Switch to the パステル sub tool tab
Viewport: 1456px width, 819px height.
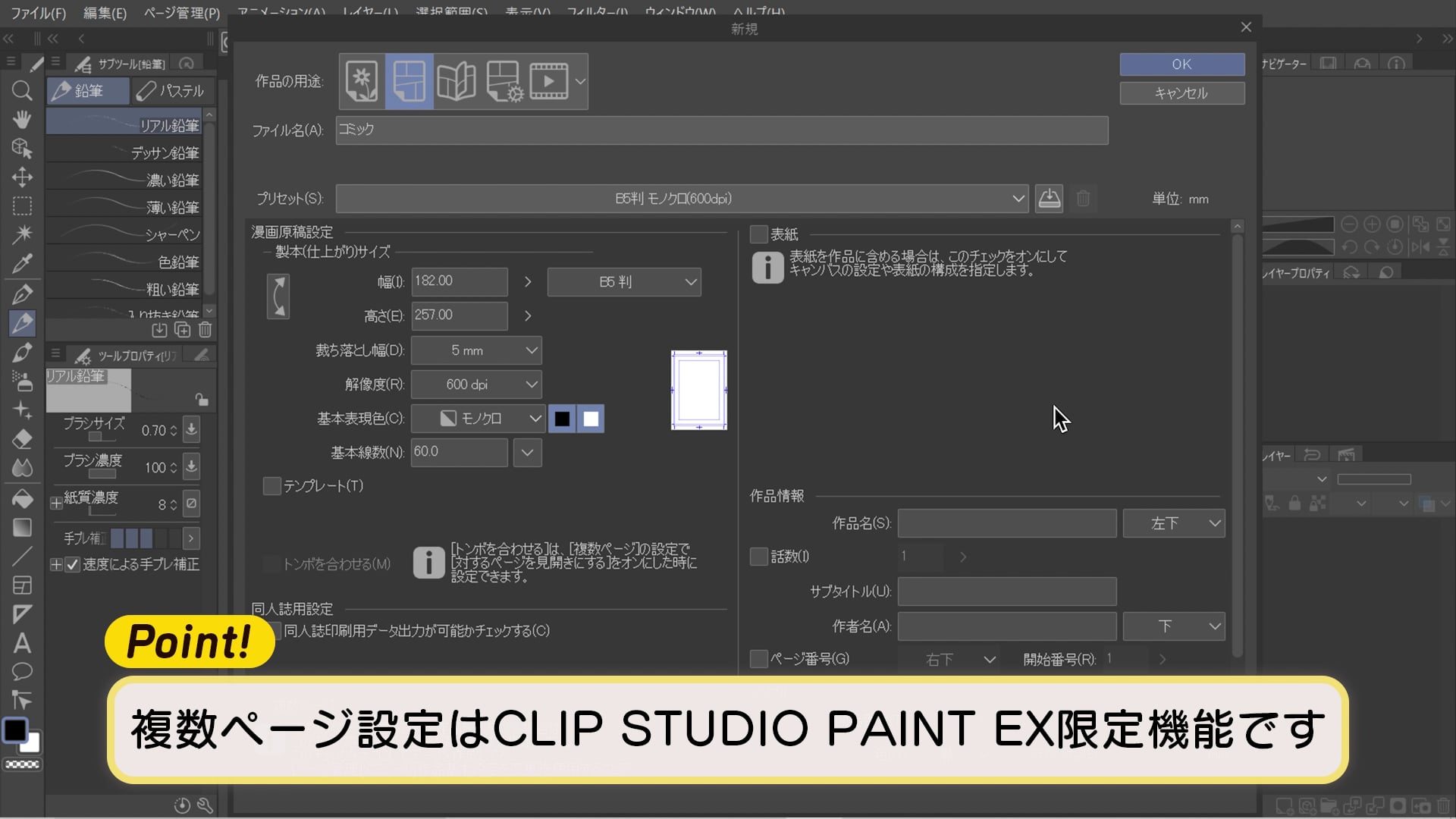171,91
